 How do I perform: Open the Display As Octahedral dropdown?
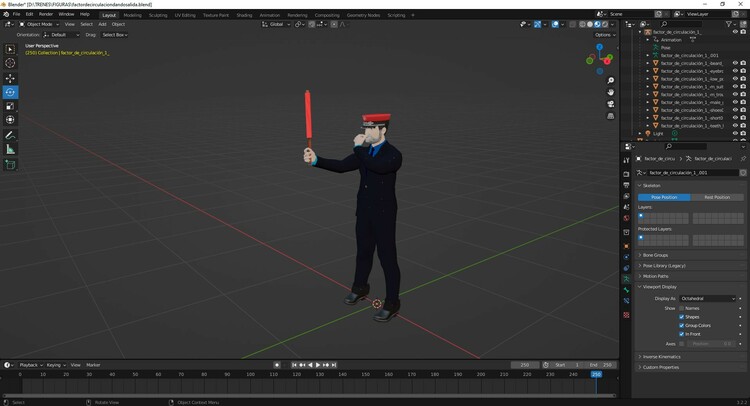coord(711,298)
